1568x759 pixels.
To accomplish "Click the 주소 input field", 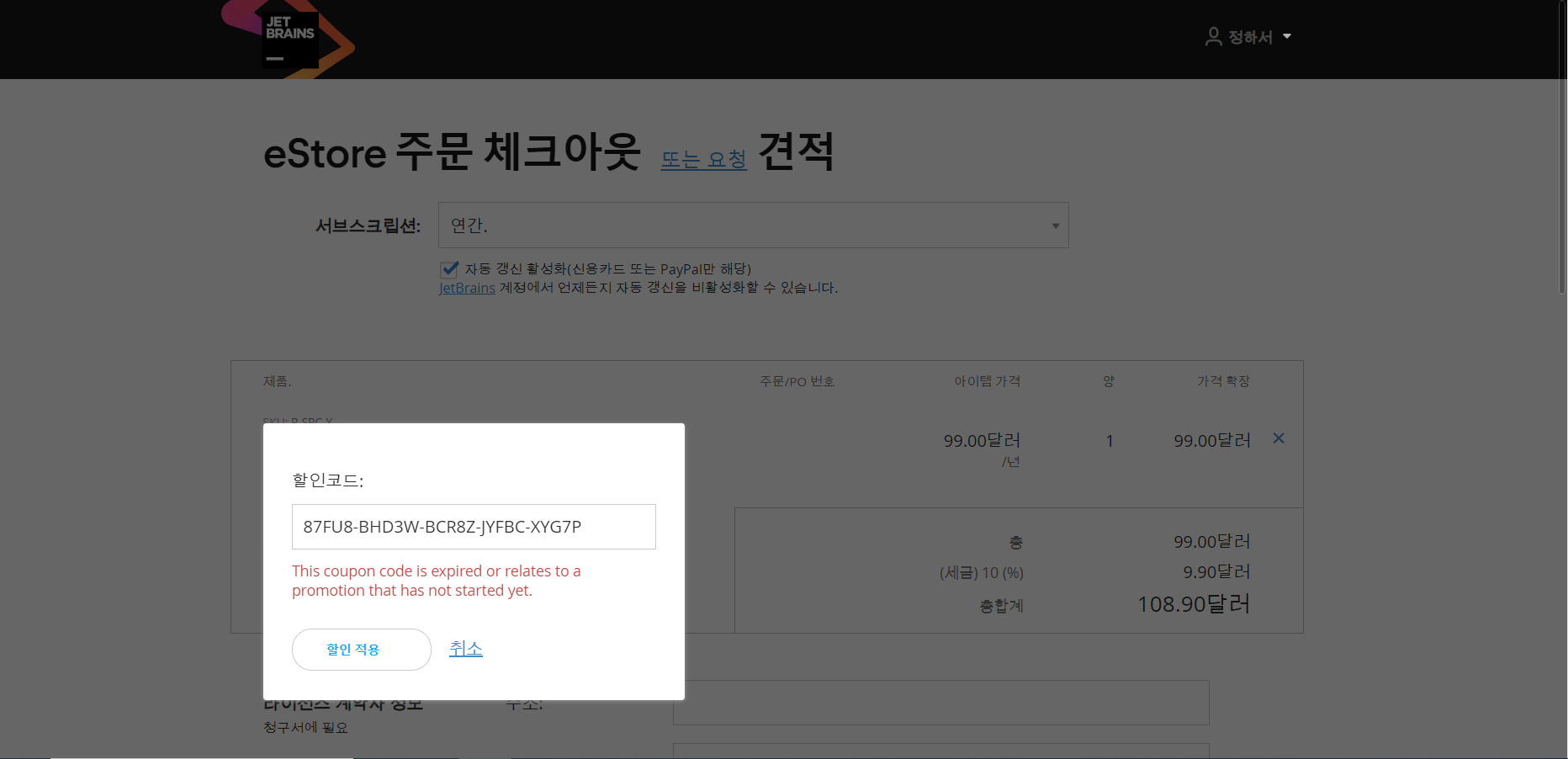I will 940,703.
